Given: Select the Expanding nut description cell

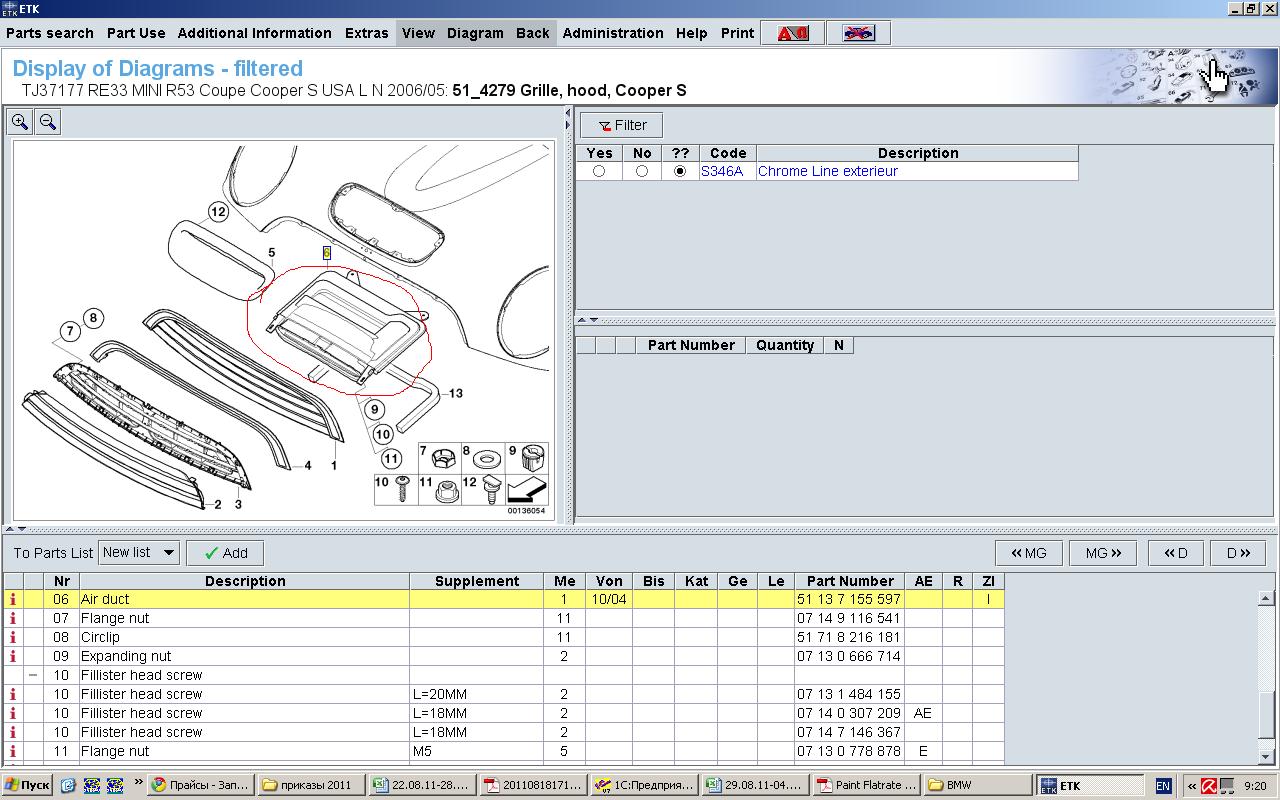Looking at the screenshot, I should coord(245,656).
